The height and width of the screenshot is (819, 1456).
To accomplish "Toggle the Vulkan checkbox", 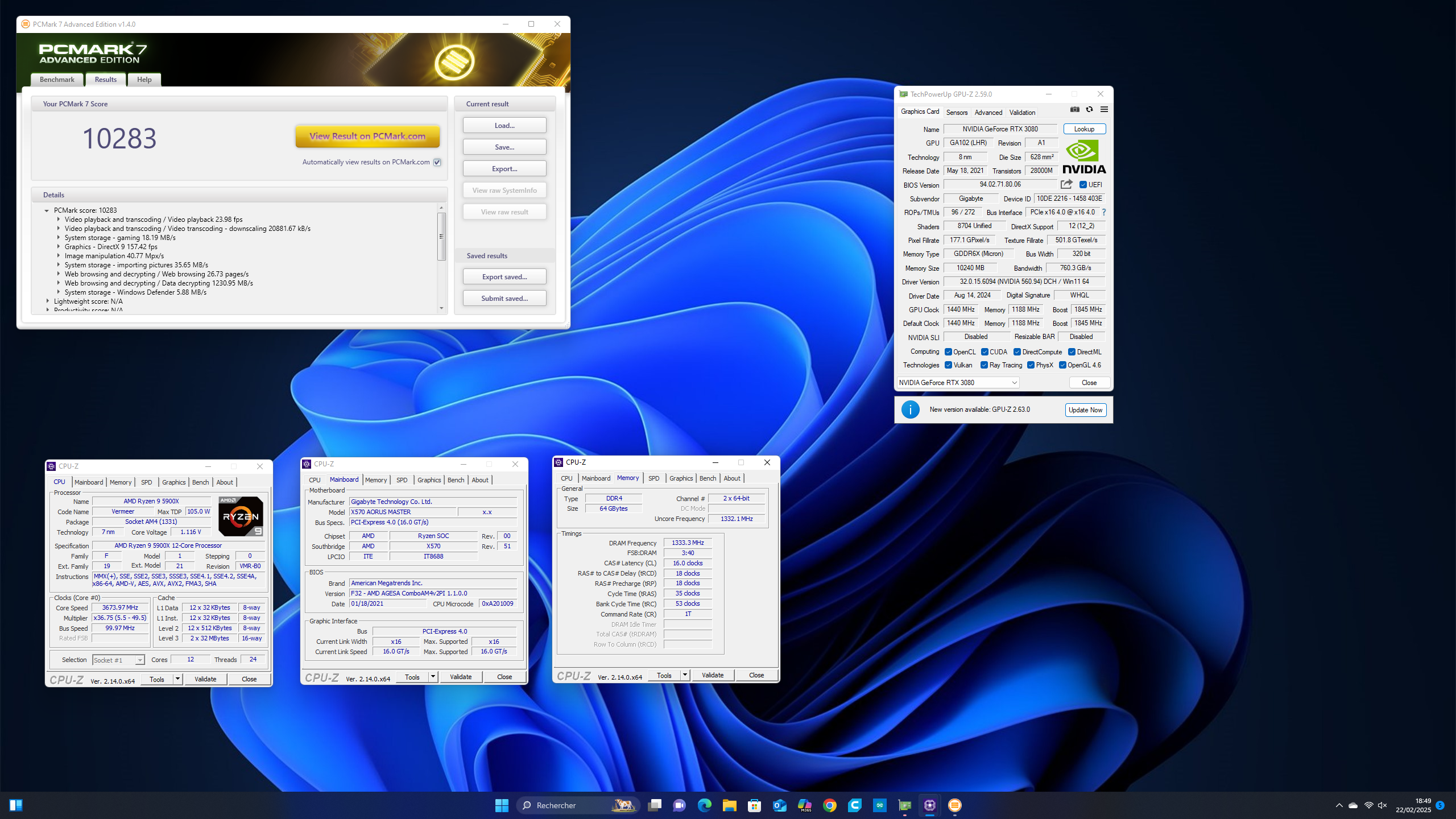I will click(x=948, y=365).
